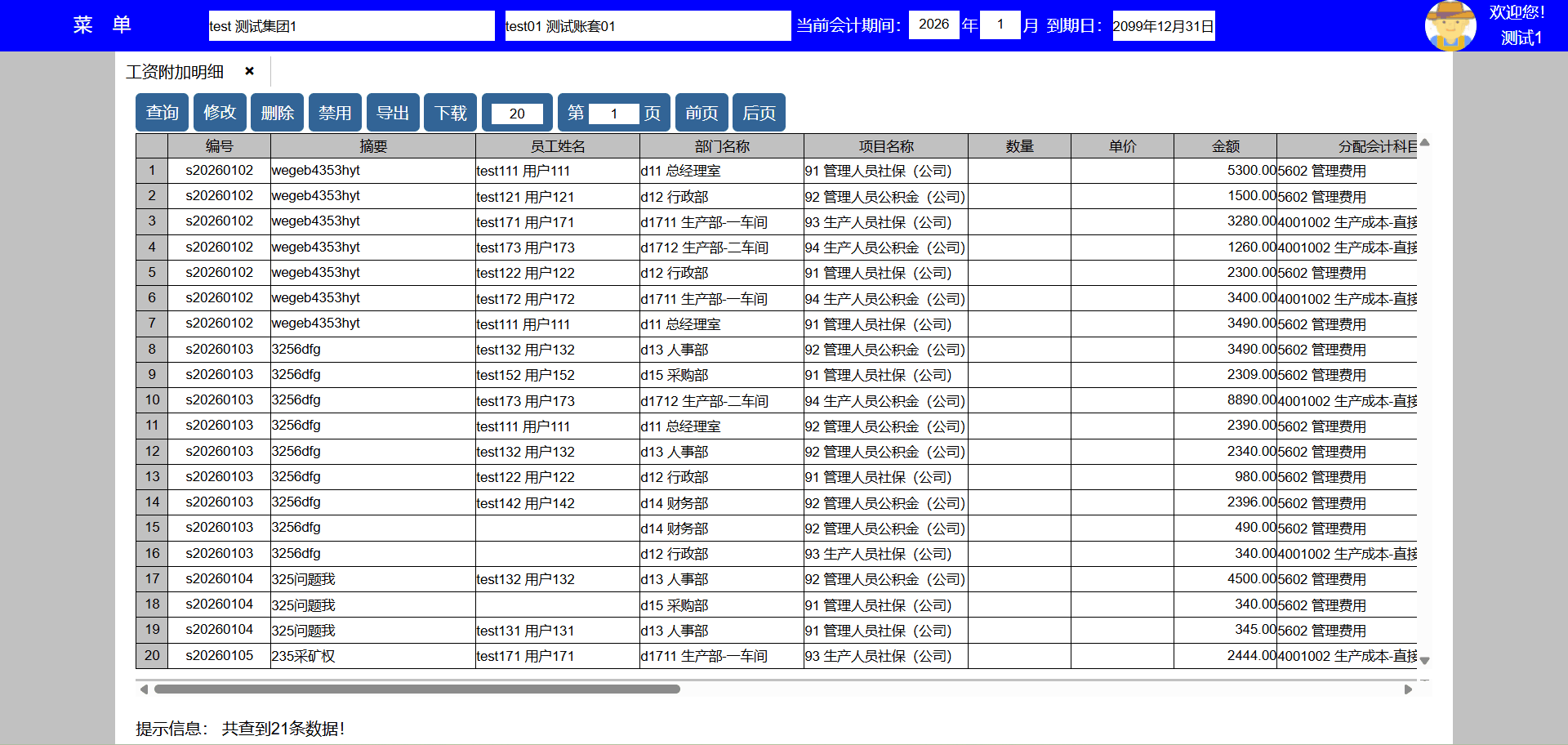The height and width of the screenshot is (745, 1568).
Task: Export data with 导出 button
Action: 393,113
